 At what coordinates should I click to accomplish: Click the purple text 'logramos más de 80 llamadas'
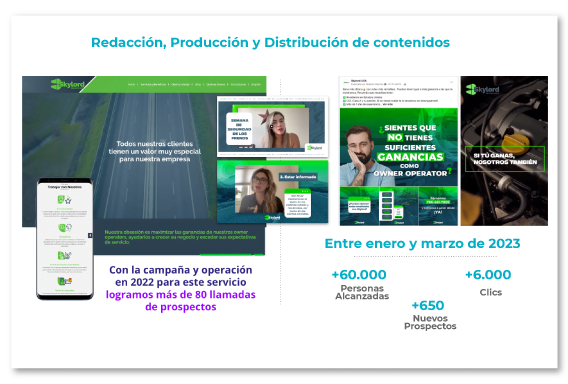[180, 295]
